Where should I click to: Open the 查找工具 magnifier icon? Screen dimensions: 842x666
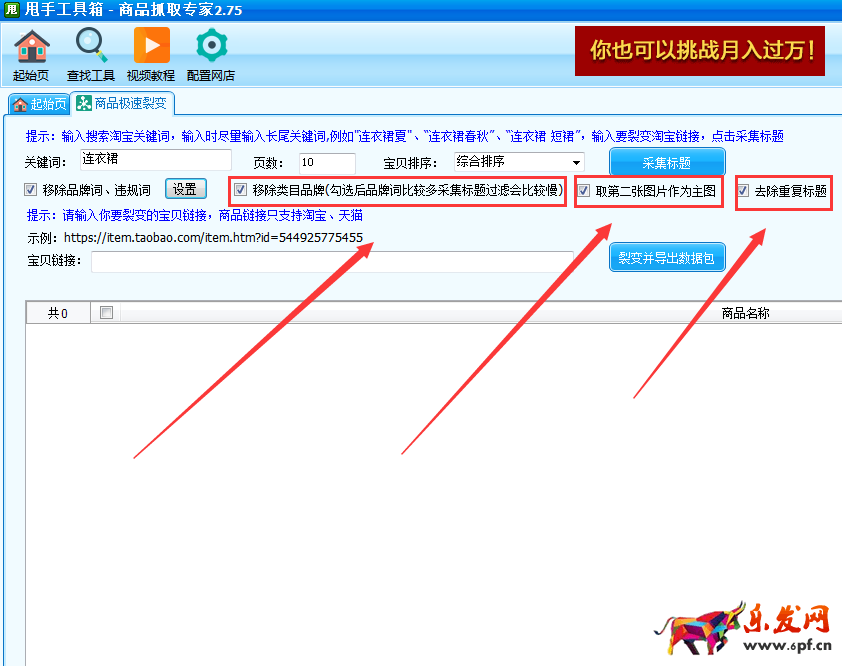[91, 47]
